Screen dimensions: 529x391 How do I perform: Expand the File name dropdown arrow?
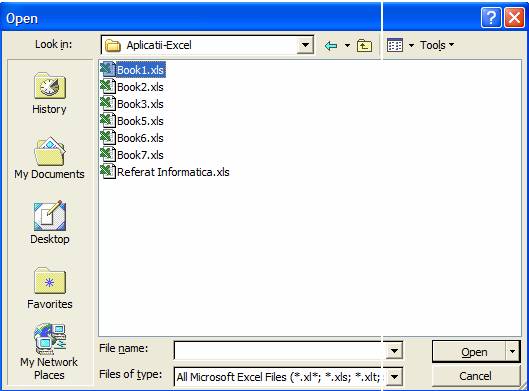click(394, 351)
